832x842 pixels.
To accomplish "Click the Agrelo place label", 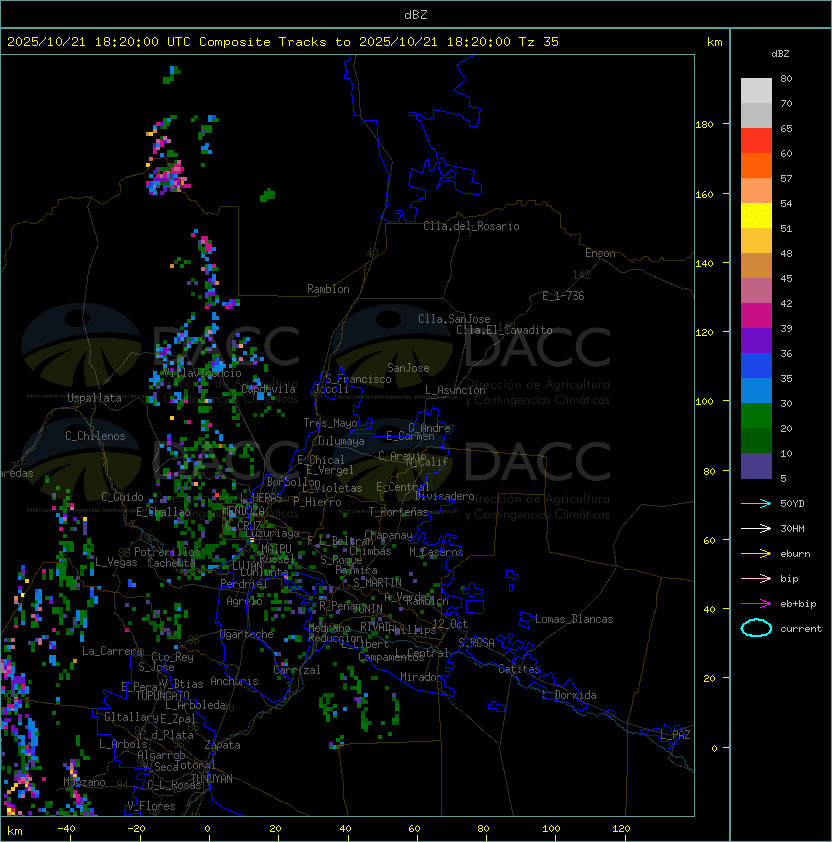I will (x=244, y=601).
